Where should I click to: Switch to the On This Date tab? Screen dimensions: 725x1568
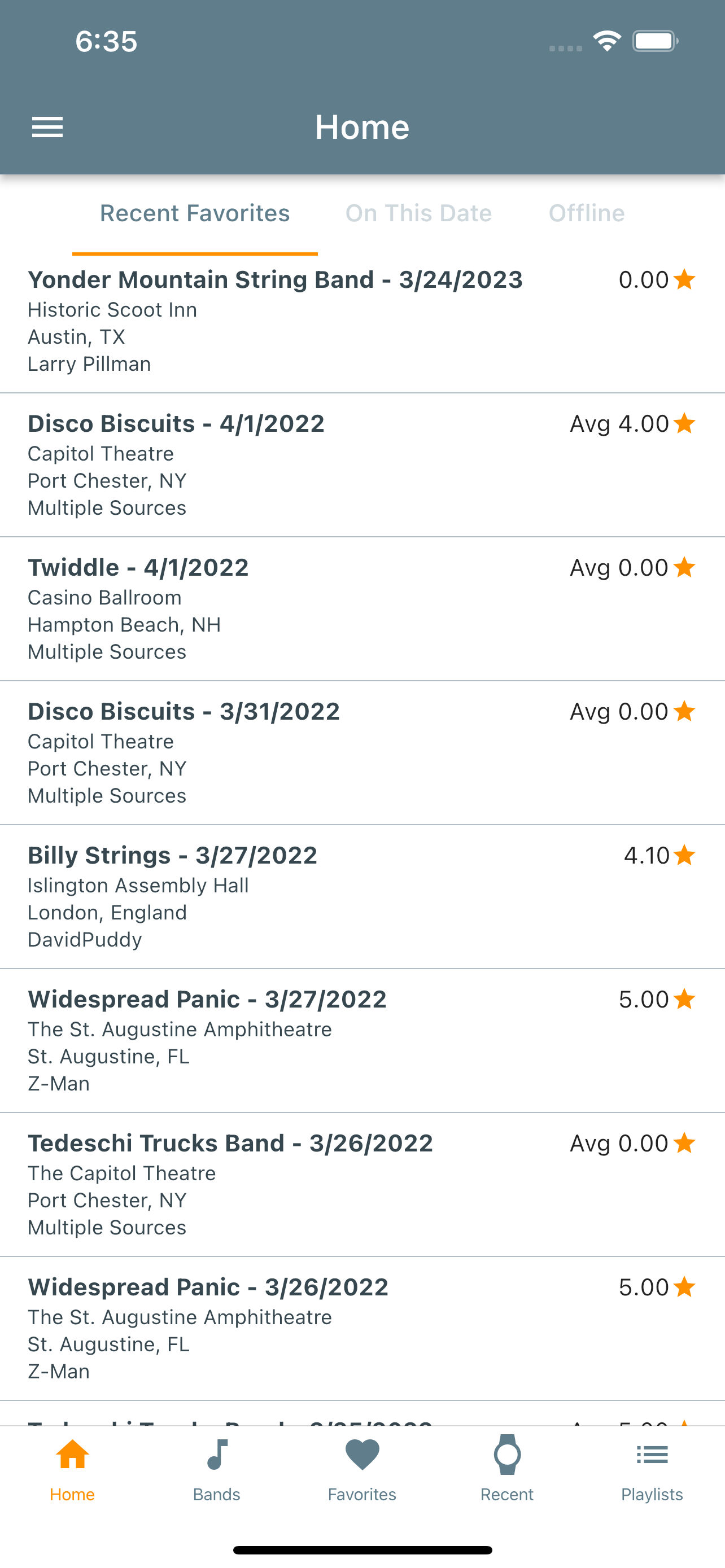tap(418, 214)
